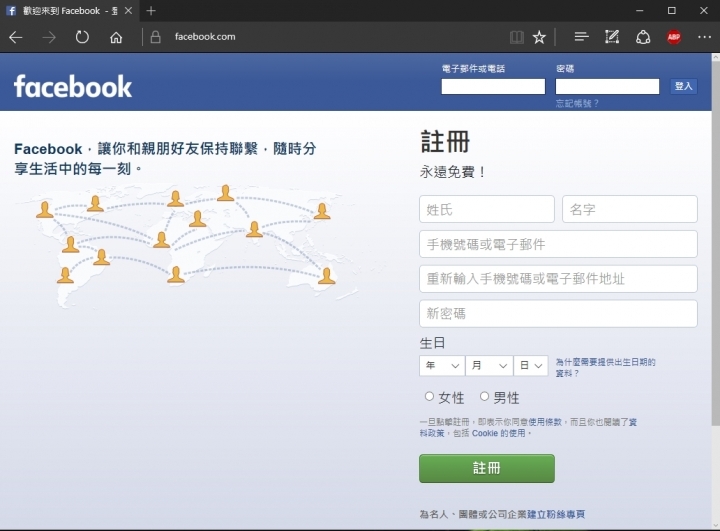Click the green 註冊 sign-up button
Image resolution: width=720 pixels, height=531 pixels.
pos(487,469)
